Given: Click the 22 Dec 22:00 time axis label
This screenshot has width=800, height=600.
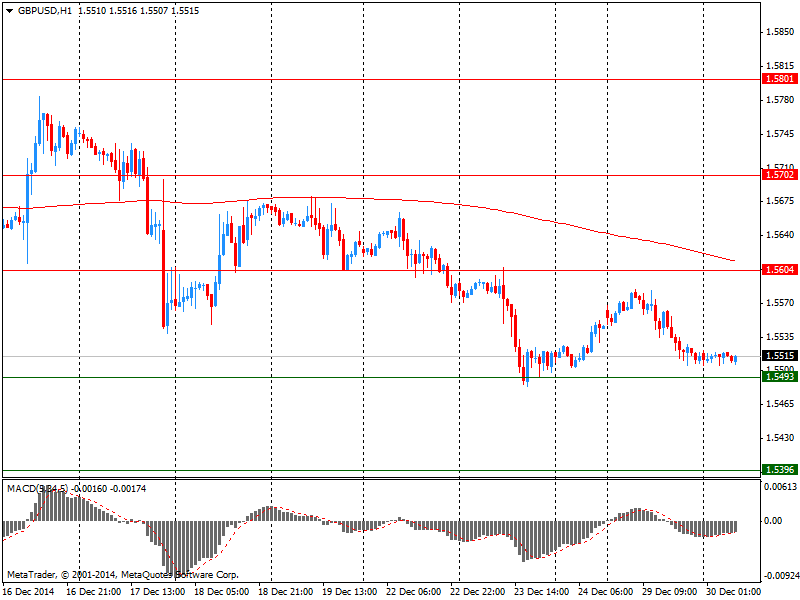Looking at the screenshot, I should point(478,591).
